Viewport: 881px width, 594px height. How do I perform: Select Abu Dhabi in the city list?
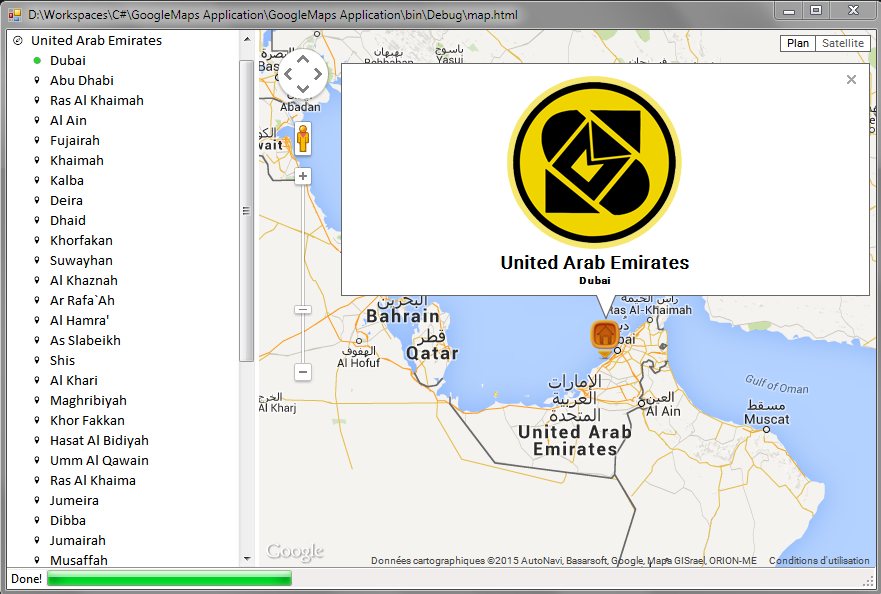81,80
